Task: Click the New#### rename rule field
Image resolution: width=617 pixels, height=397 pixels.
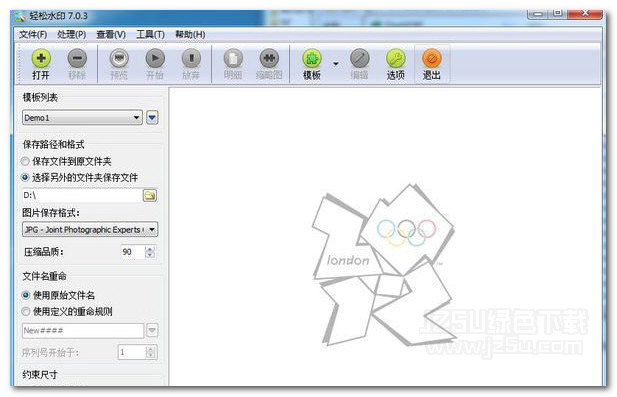Action: tap(83, 331)
